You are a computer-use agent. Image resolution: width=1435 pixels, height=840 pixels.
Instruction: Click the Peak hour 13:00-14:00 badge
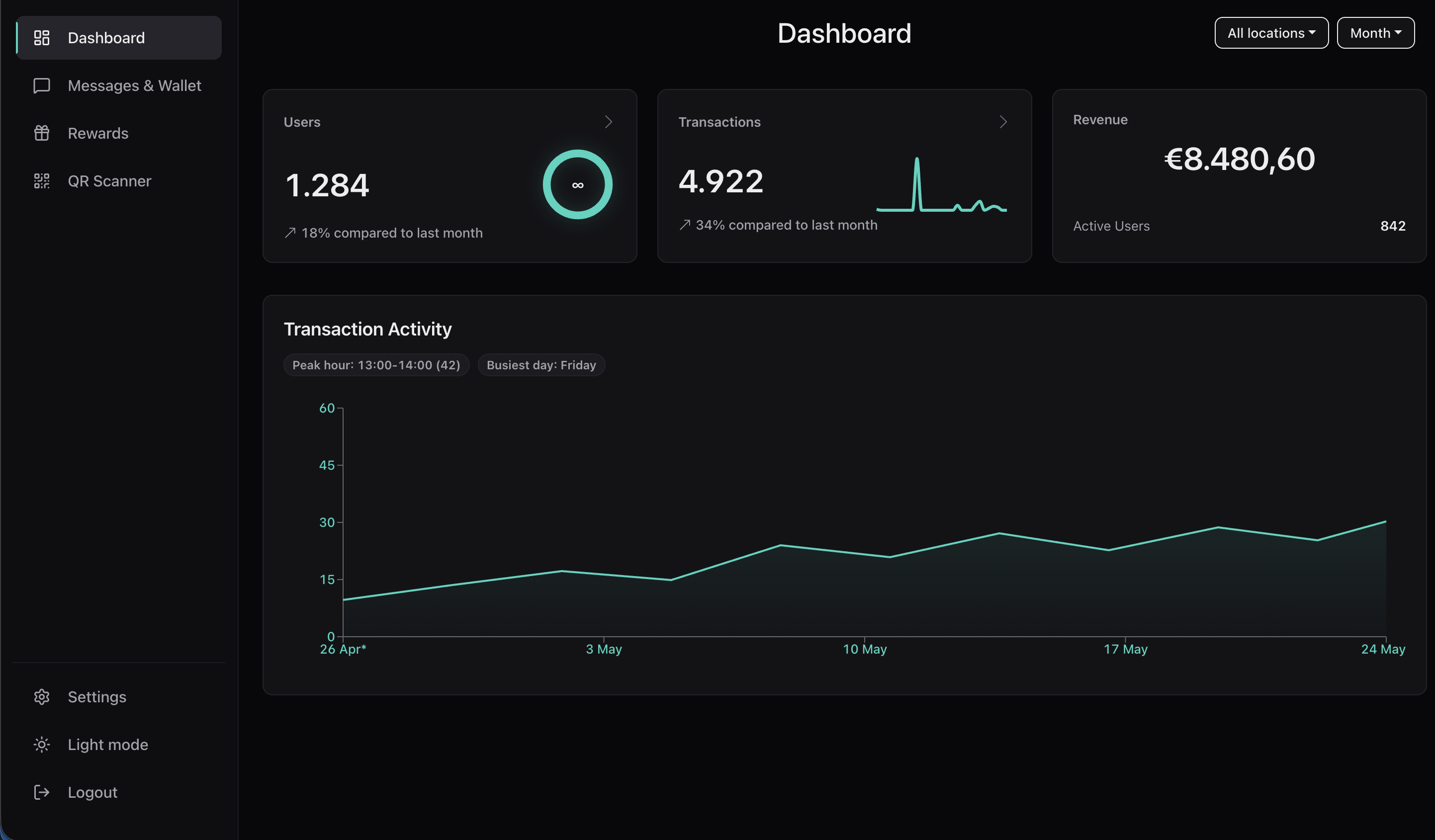[x=376, y=365]
